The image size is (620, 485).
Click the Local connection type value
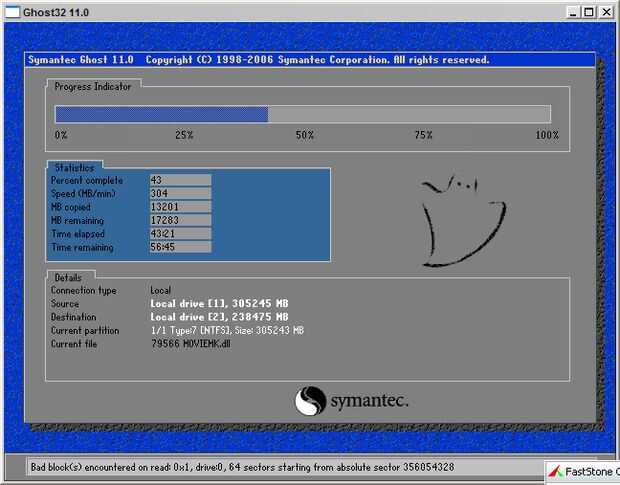click(161, 291)
